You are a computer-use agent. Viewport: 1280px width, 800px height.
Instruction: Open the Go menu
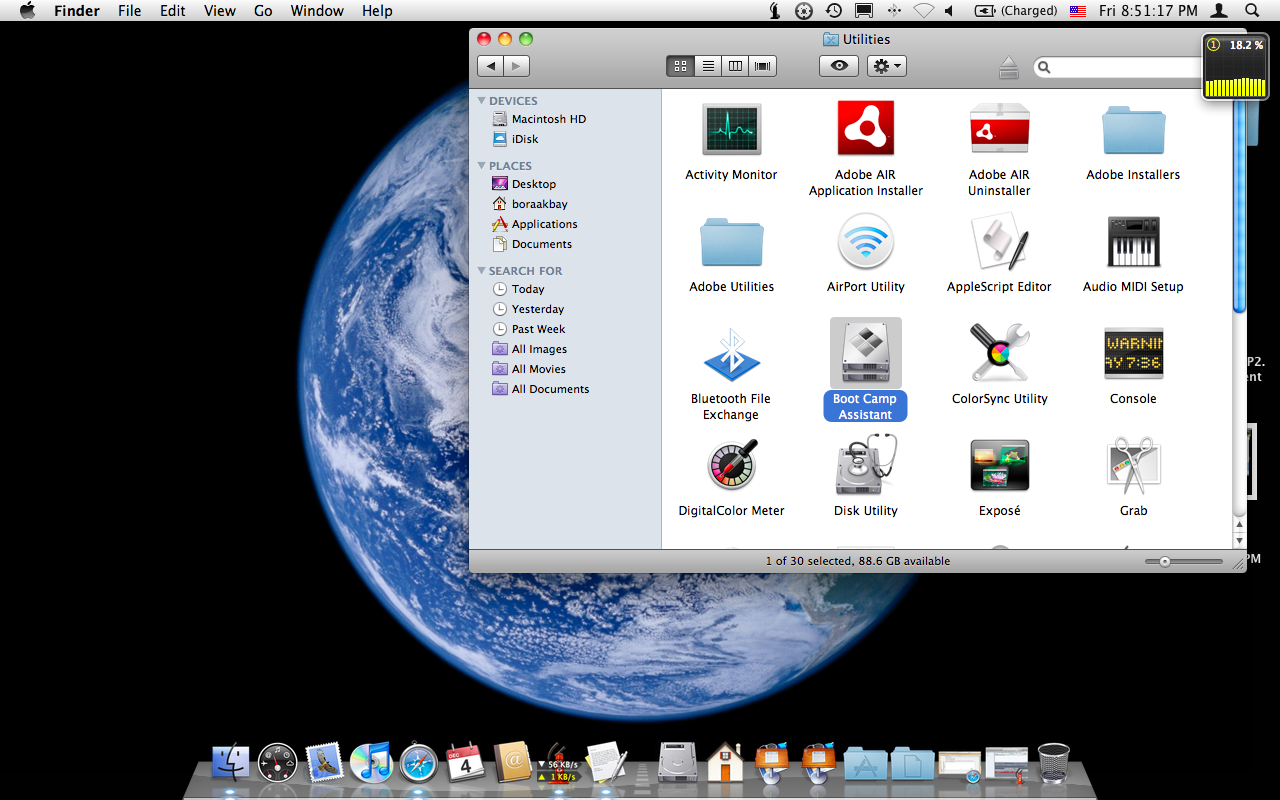[263, 10]
